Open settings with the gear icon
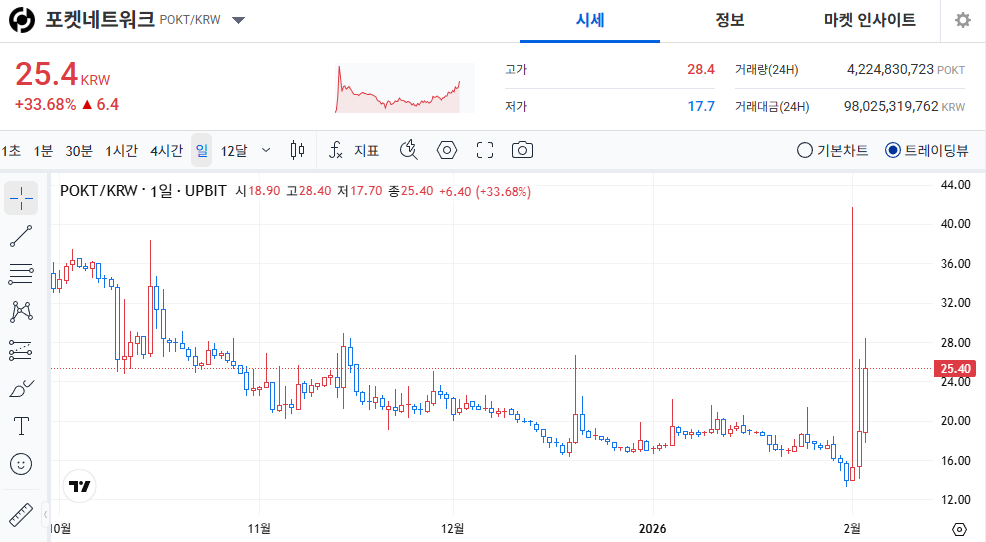Image resolution: width=986 pixels, height=542 pixels. (x=962, y=21)
